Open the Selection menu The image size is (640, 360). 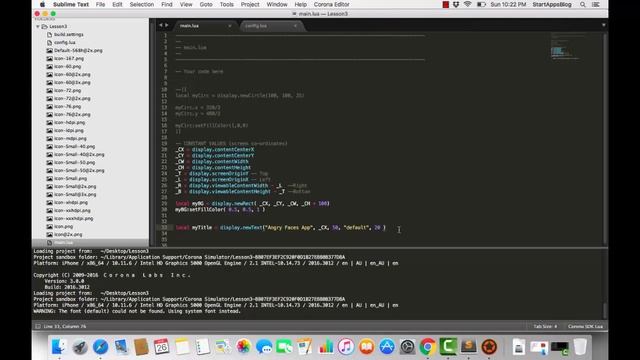(142, 4)
